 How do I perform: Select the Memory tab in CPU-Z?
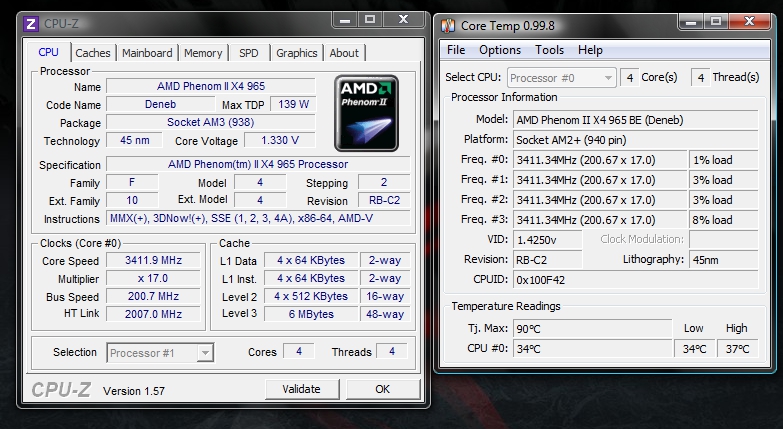[x=203, y=53]
